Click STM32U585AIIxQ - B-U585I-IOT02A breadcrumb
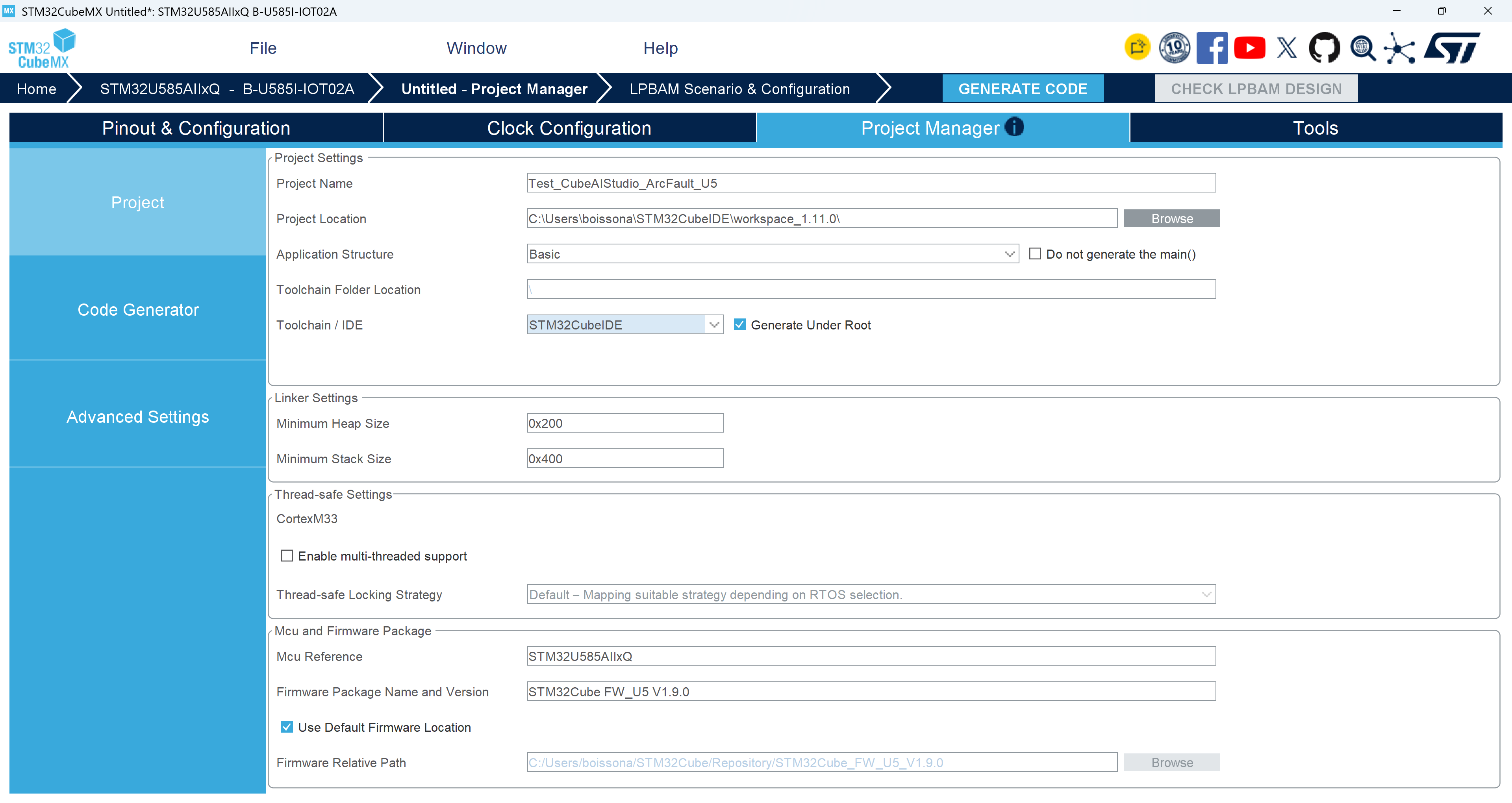Viewport: 1512px width, 803px height. point(226,89)
